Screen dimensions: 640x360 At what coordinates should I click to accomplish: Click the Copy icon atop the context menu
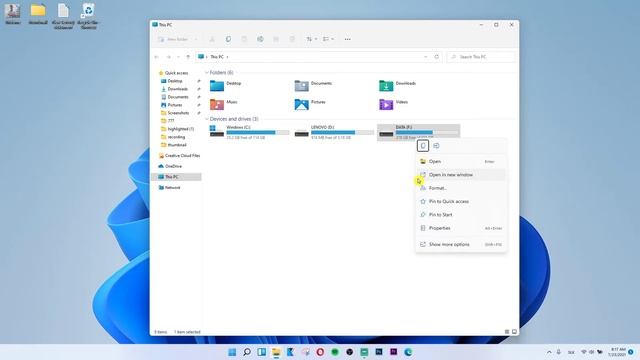pyautogui.click(x=423, y=146)
